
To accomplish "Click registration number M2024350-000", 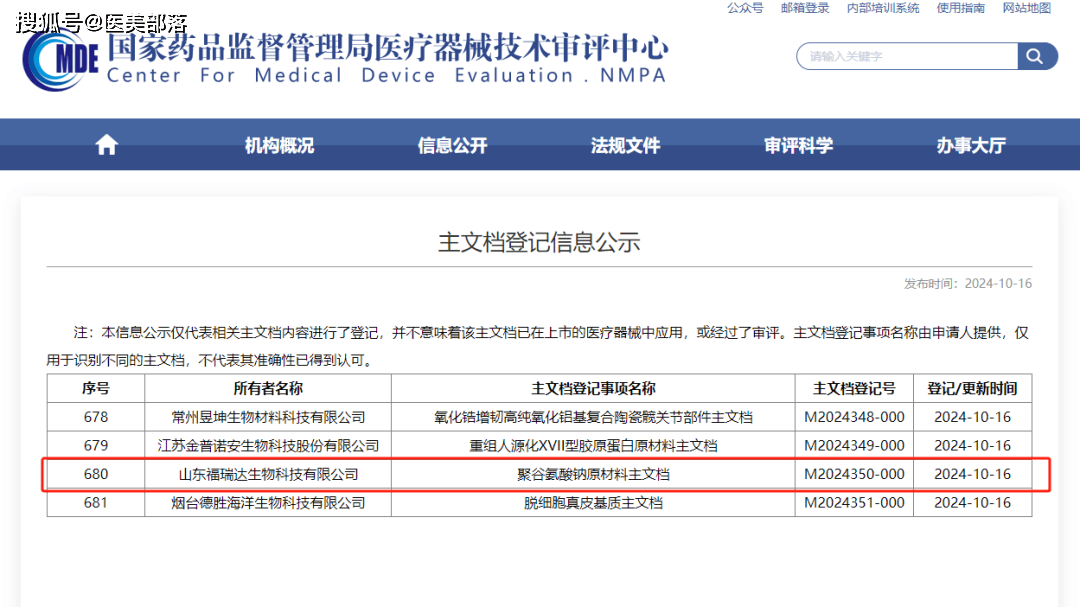I will [854, 474].
